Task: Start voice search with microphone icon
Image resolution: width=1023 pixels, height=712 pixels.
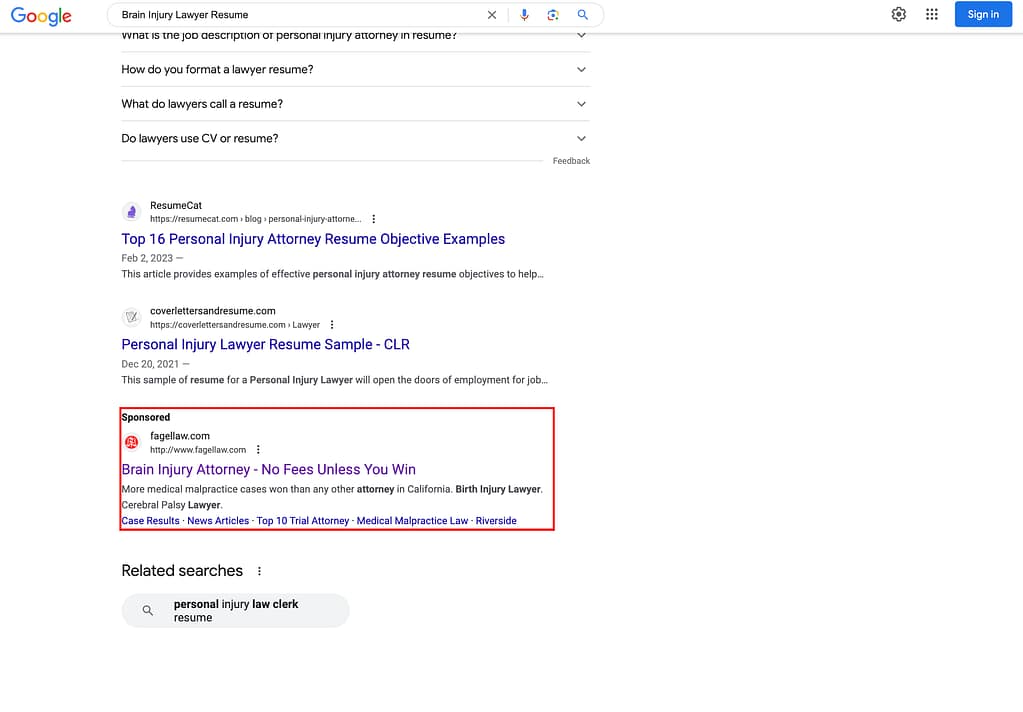Action: (x=524, y=15)
